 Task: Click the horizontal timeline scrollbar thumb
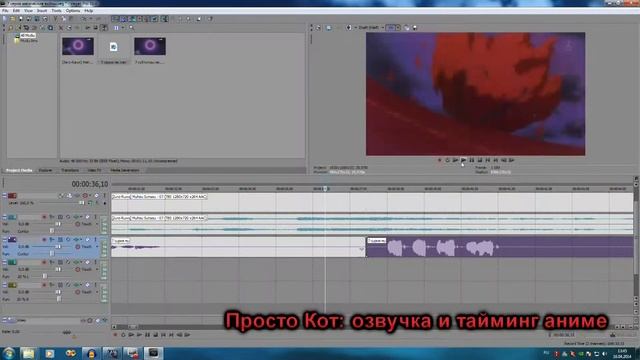coord(133,327)
